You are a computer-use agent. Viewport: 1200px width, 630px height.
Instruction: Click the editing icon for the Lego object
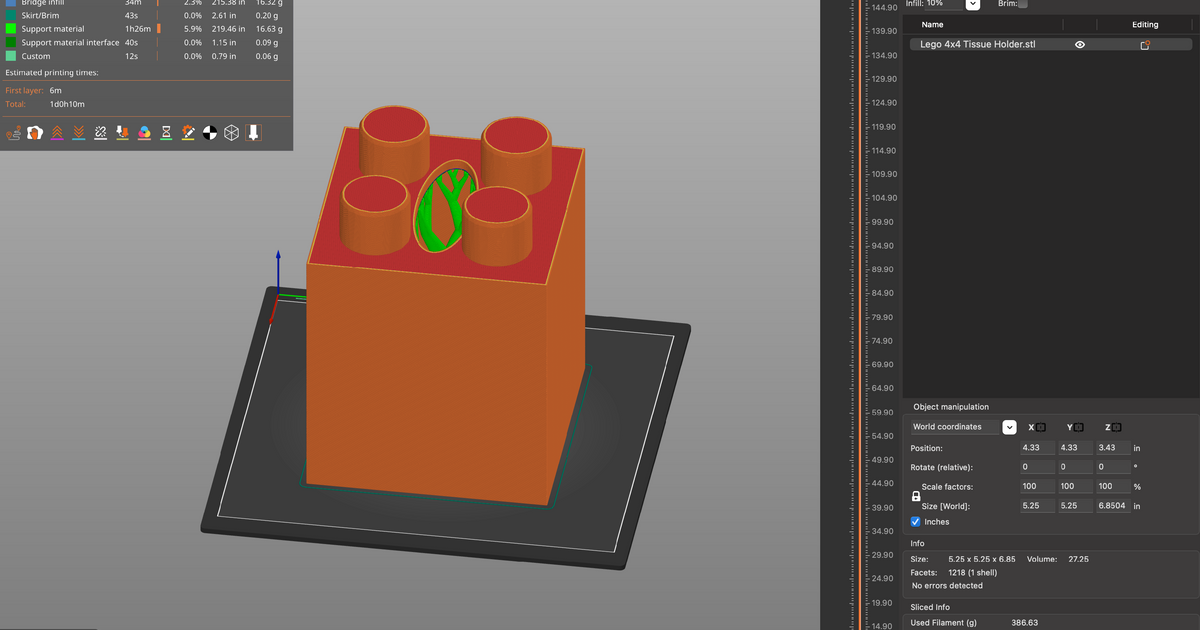tap(1145, 44)
